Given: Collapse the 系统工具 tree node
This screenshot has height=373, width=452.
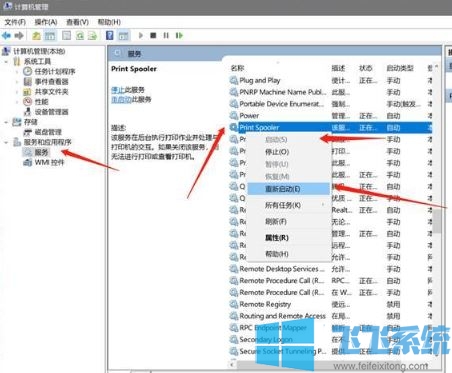Looking at the screenshot, I should pos(6,61).
